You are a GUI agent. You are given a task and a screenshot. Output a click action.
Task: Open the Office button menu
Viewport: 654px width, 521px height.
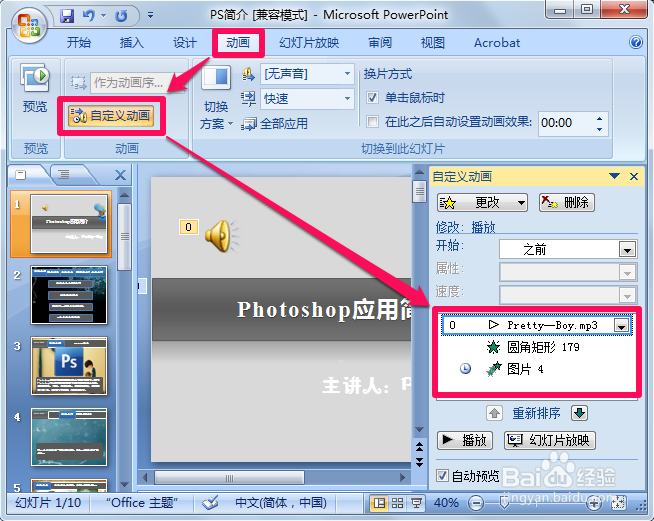(x=29, y=26)
